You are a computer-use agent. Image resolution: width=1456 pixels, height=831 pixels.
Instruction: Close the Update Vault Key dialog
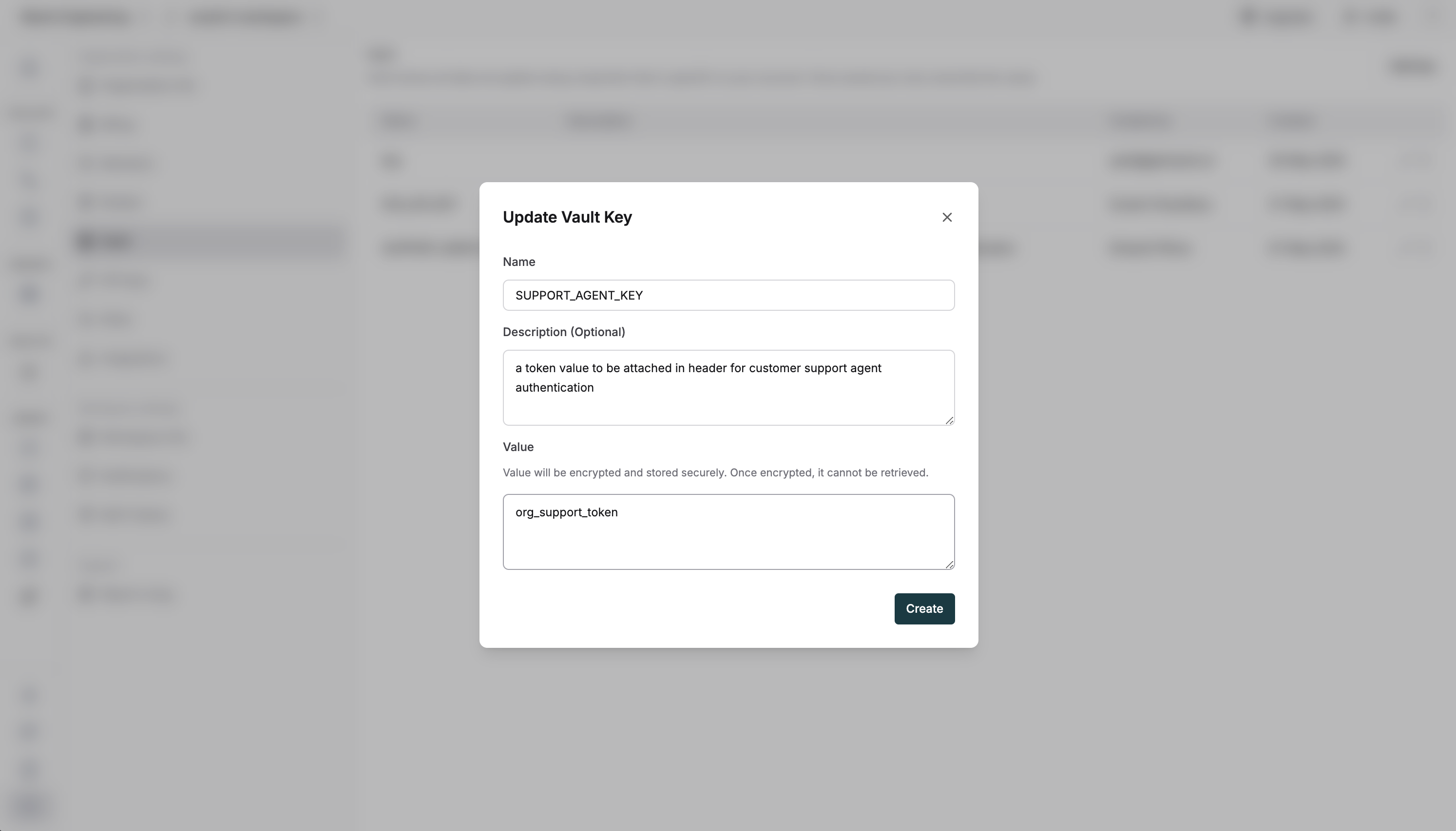click(947, 217)
